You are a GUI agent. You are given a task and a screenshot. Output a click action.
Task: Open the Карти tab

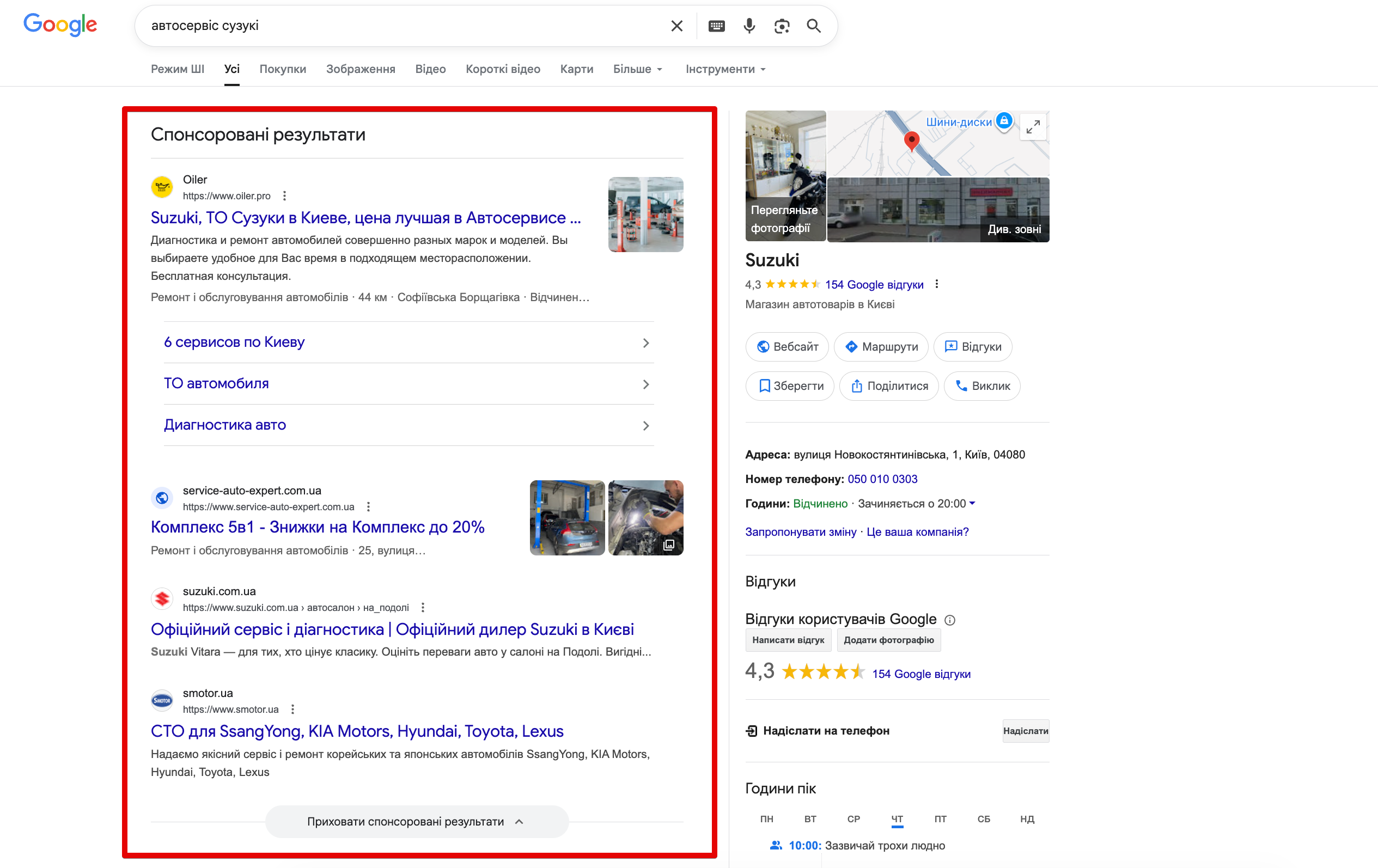click(576, 69)
